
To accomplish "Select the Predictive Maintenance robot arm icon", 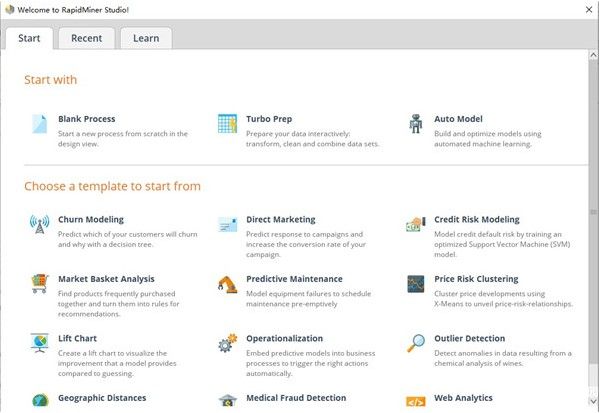I will [227, 285].
